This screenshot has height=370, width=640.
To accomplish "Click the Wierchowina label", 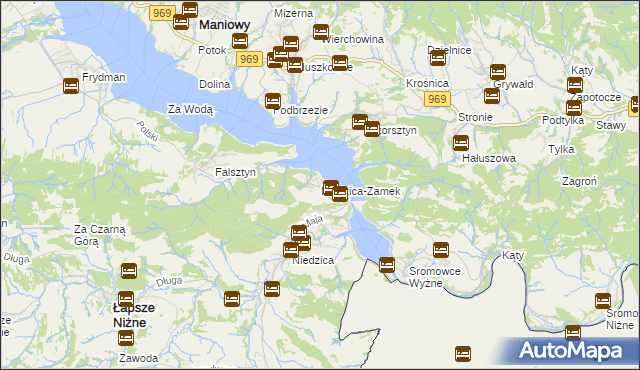I will tap(353, 39).
